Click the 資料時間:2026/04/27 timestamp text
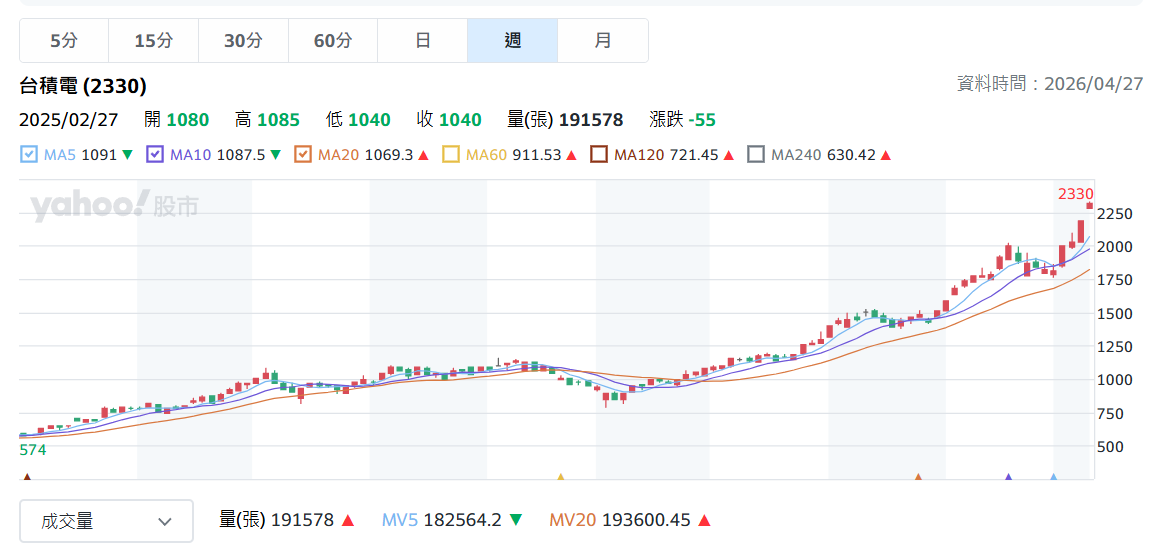Viewport: 1157px width, 551px height. tap(1049, 83)
